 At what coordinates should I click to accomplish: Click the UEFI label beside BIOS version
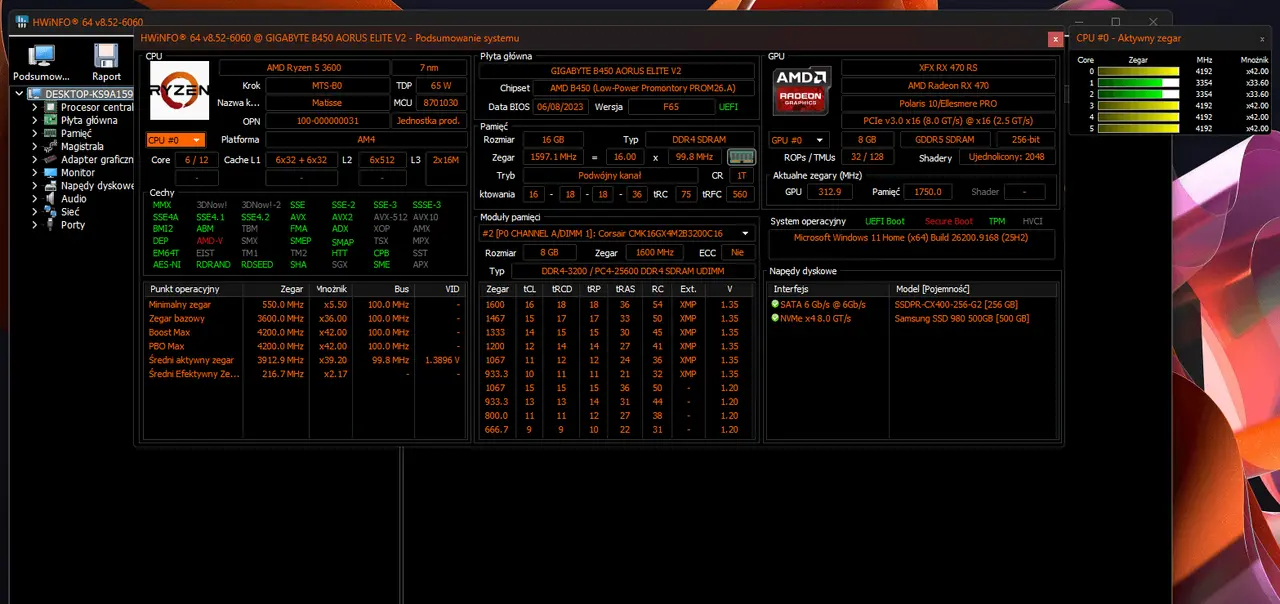pos(728,106)
